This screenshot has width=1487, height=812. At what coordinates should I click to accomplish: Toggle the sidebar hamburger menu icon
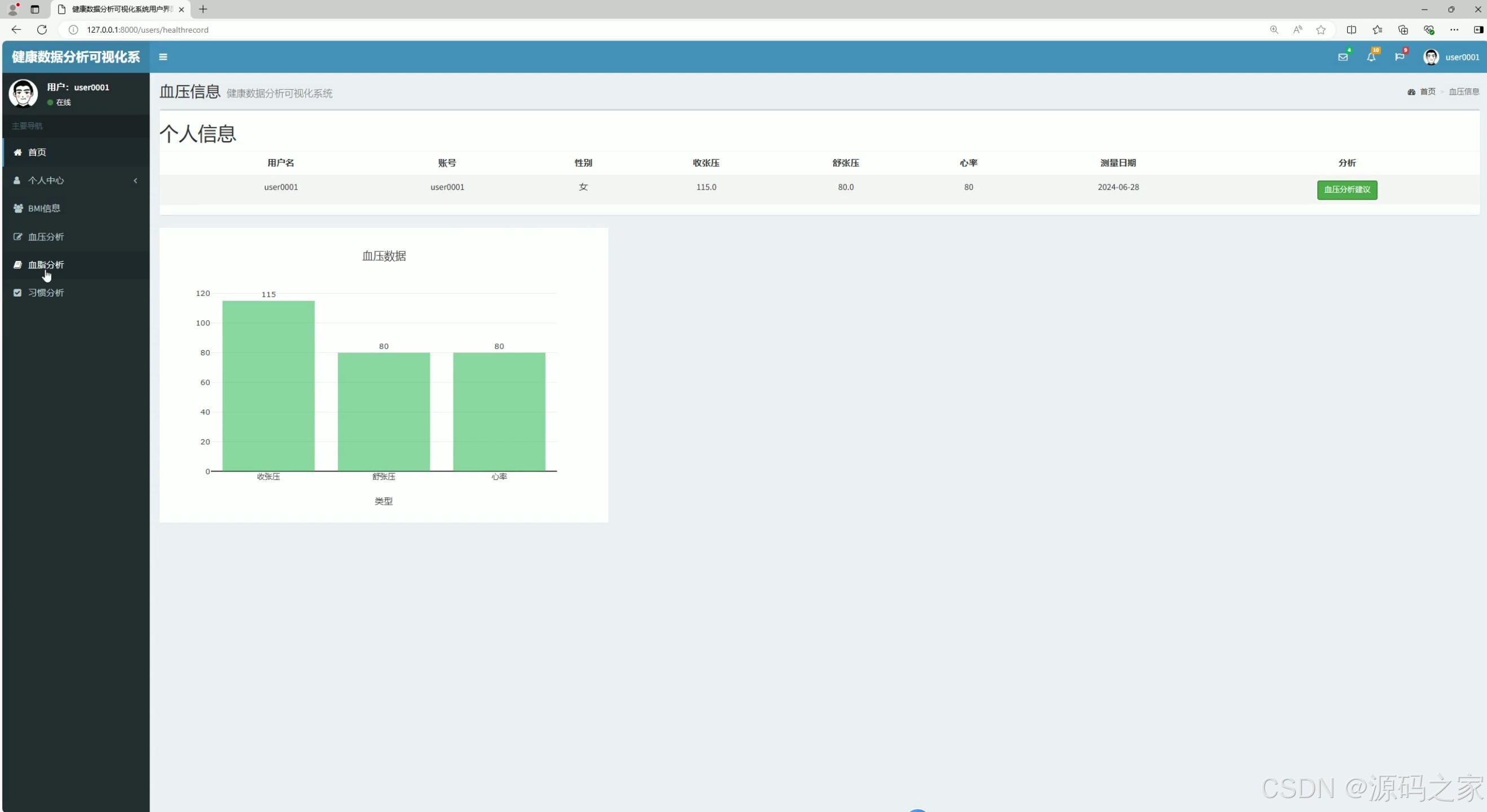(x=163, y=56)
